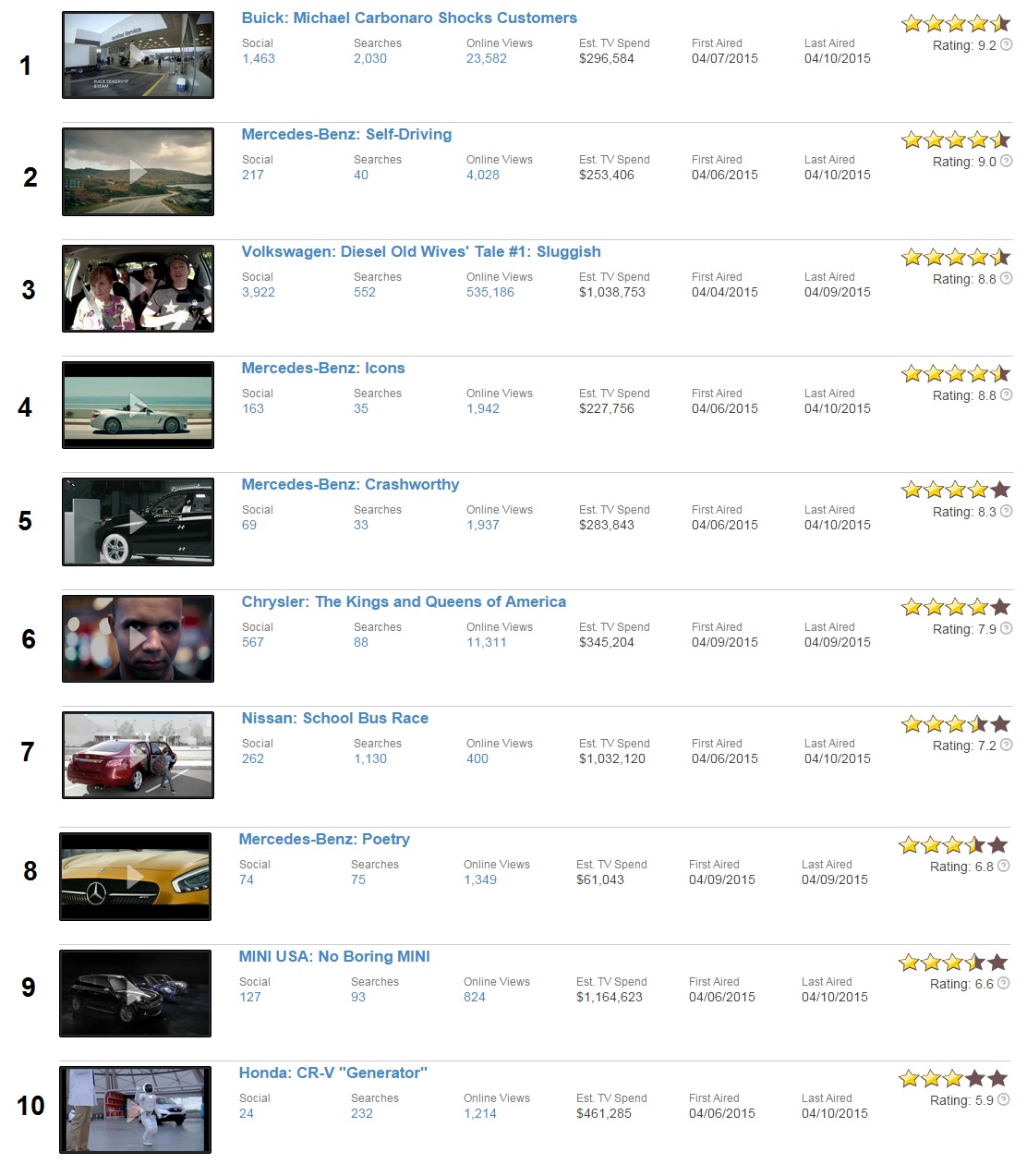Open the 'Mercedes-Benz: Poetry' title link
The width and height of the screenshot is (1027, 1176).
point(324,839)
